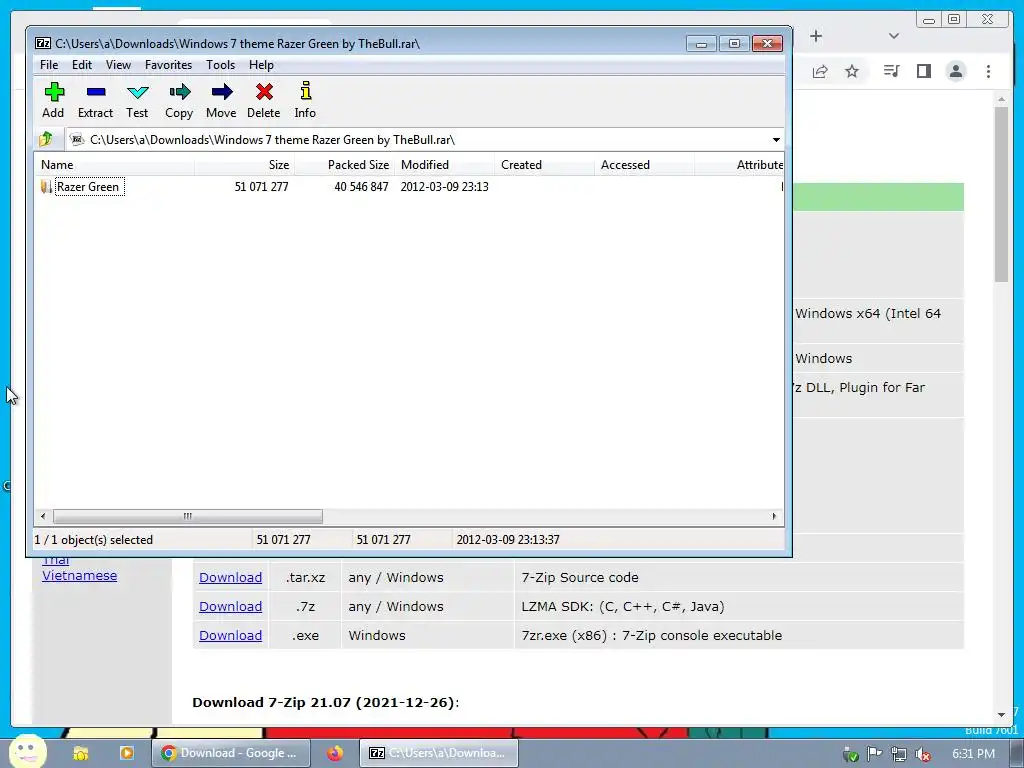Click 'Download 7-Zip 21.07 (2021-12-26)' heading
This screenshot has height=768, width=1024.
[x=325, y=703]
